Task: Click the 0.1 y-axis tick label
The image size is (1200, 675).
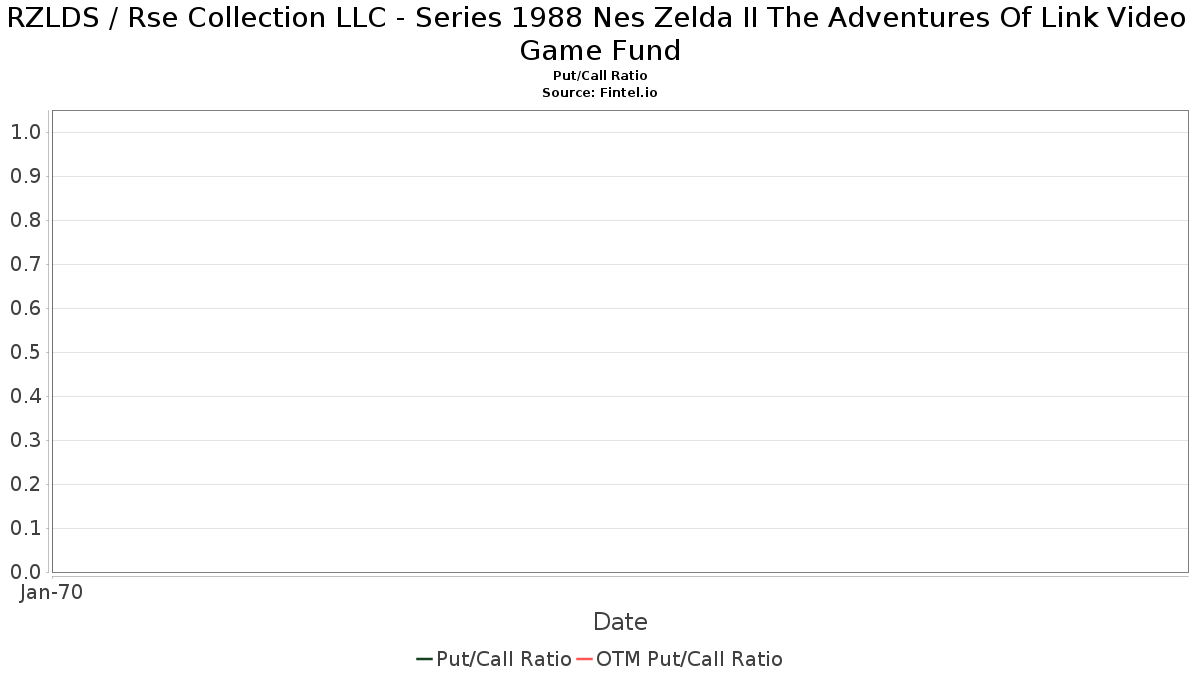Action: (x=25, y=528)
